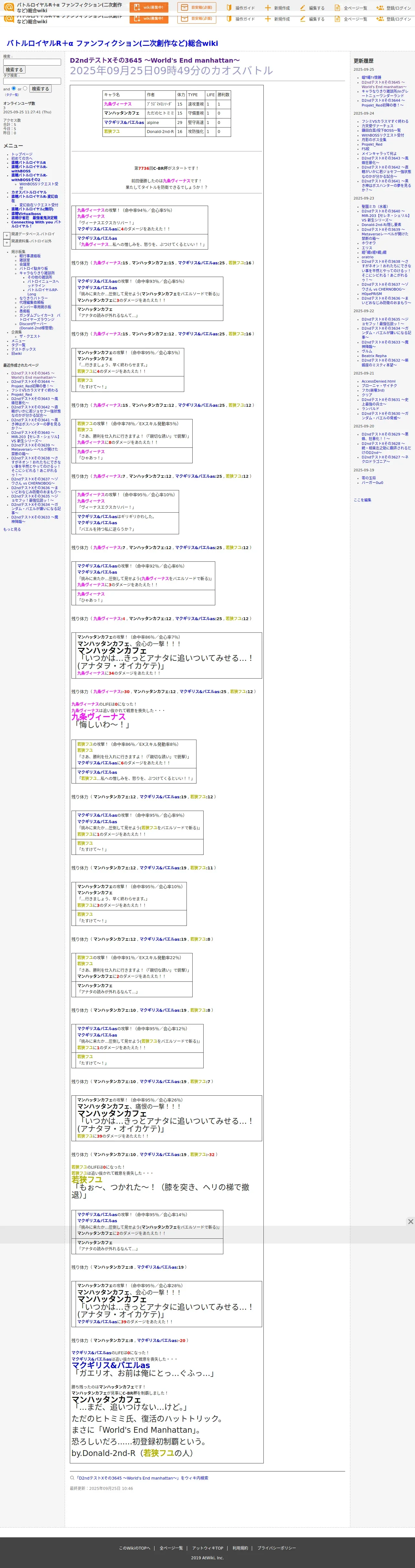Viewport: 415px width, 1568px height.
Task: Open バトロイニュースヘッドライン link
Action: (x=43, y=283)
